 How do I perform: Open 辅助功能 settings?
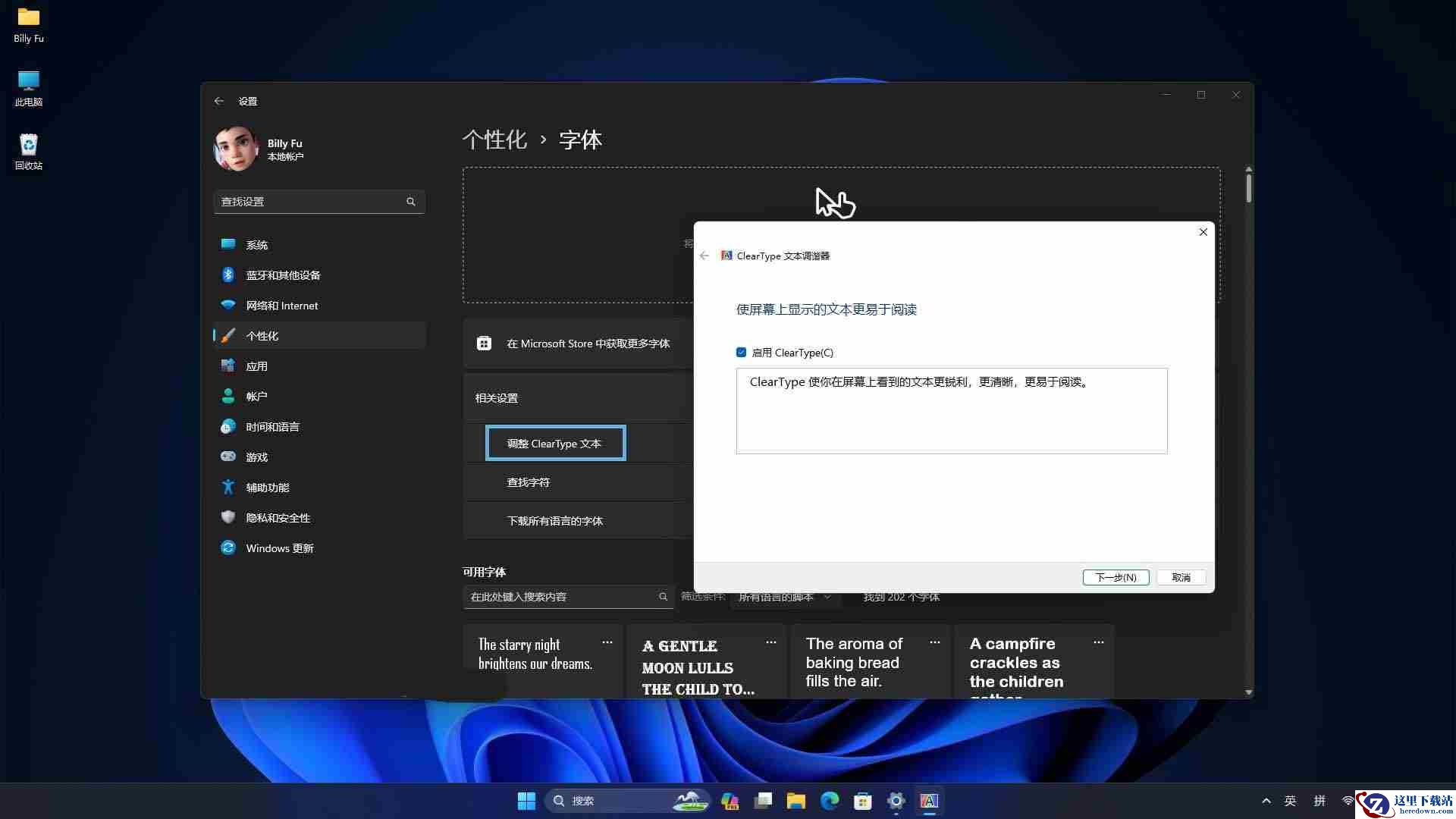tap(319, 488)
